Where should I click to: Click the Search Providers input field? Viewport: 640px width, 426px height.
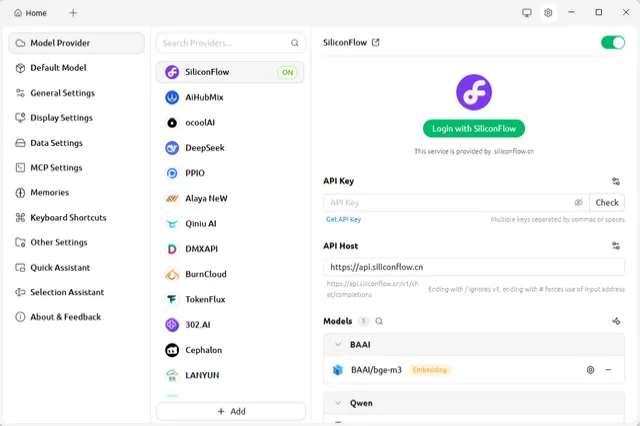(x=224, y=43)
